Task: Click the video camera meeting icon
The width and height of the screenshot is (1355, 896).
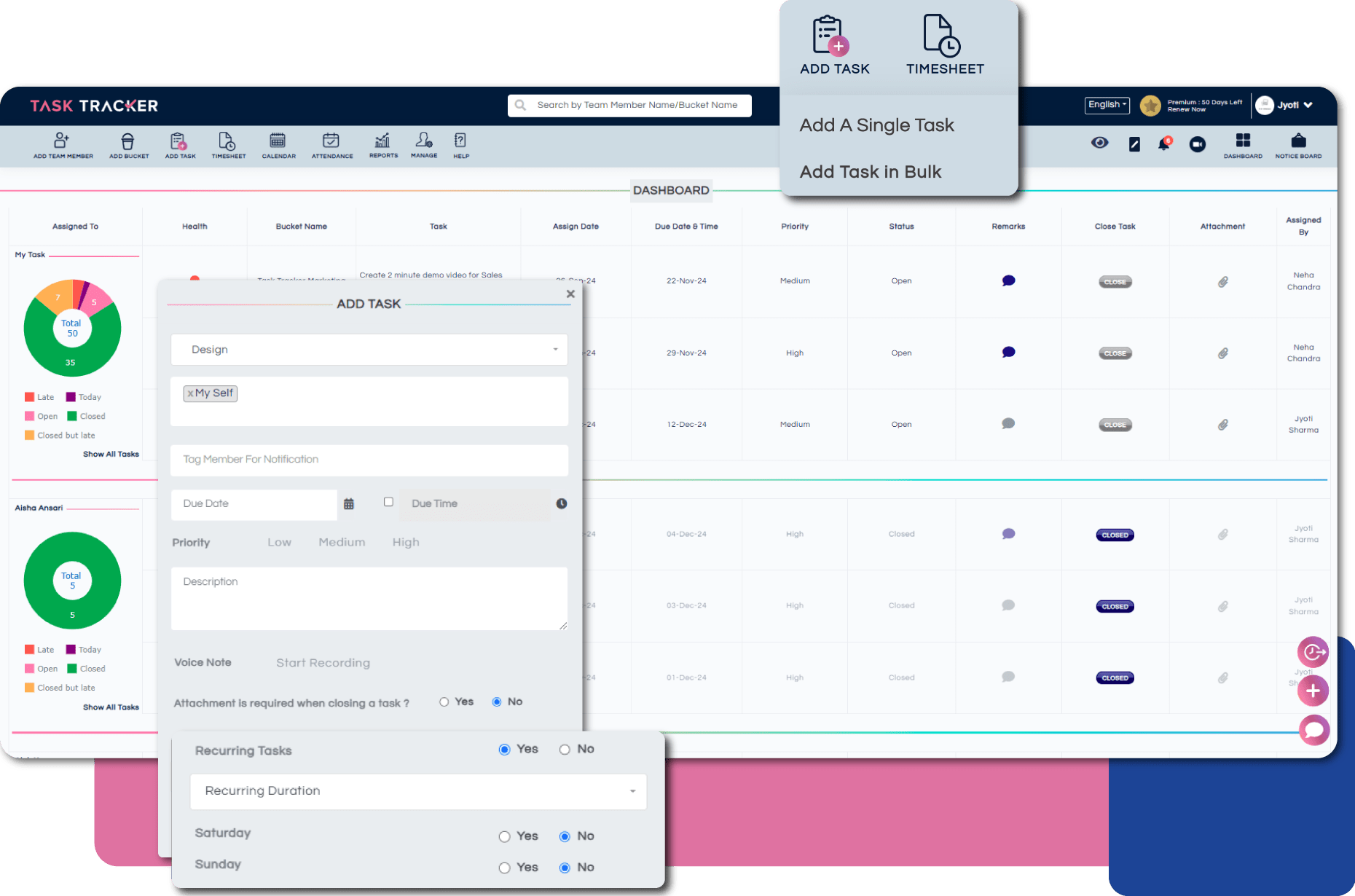Action: coord(1197,144)
